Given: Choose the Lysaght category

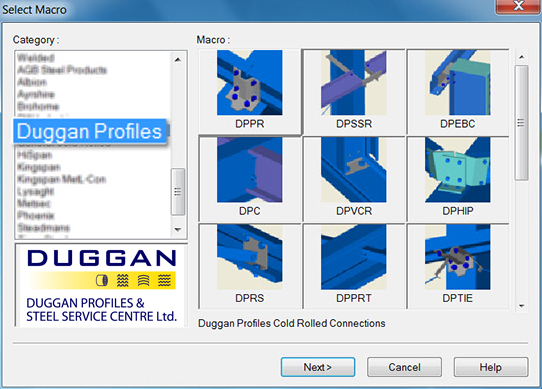Looking at the screenshot, I should pos(36,191).
